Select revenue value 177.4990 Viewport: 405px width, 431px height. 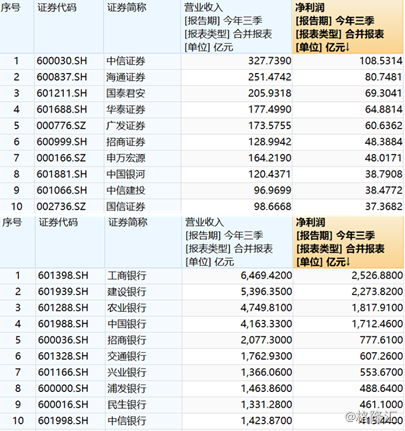pyautogui.click(x=270, y=110)
